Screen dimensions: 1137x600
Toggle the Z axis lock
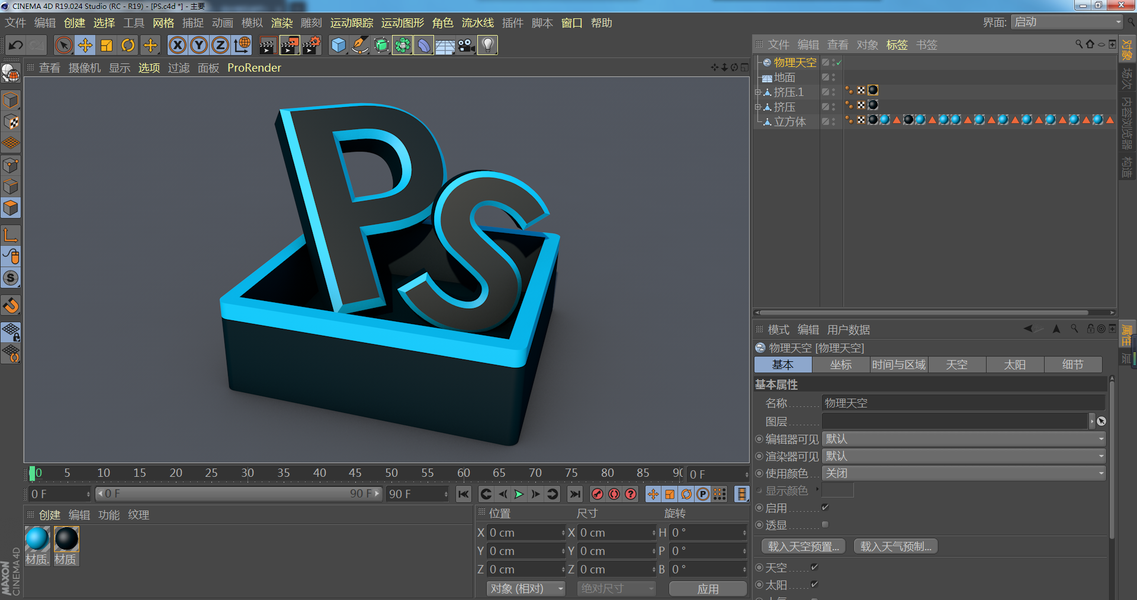click(x=220, y=45)
